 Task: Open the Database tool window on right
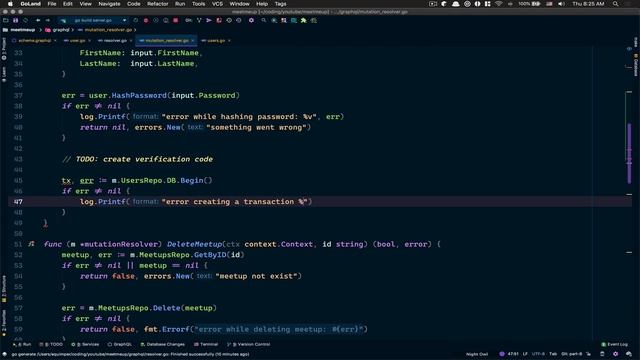point(636,65)
